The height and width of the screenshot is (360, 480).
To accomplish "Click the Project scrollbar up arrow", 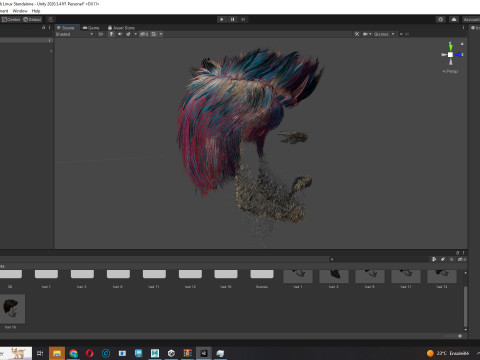I will point(465,273).
